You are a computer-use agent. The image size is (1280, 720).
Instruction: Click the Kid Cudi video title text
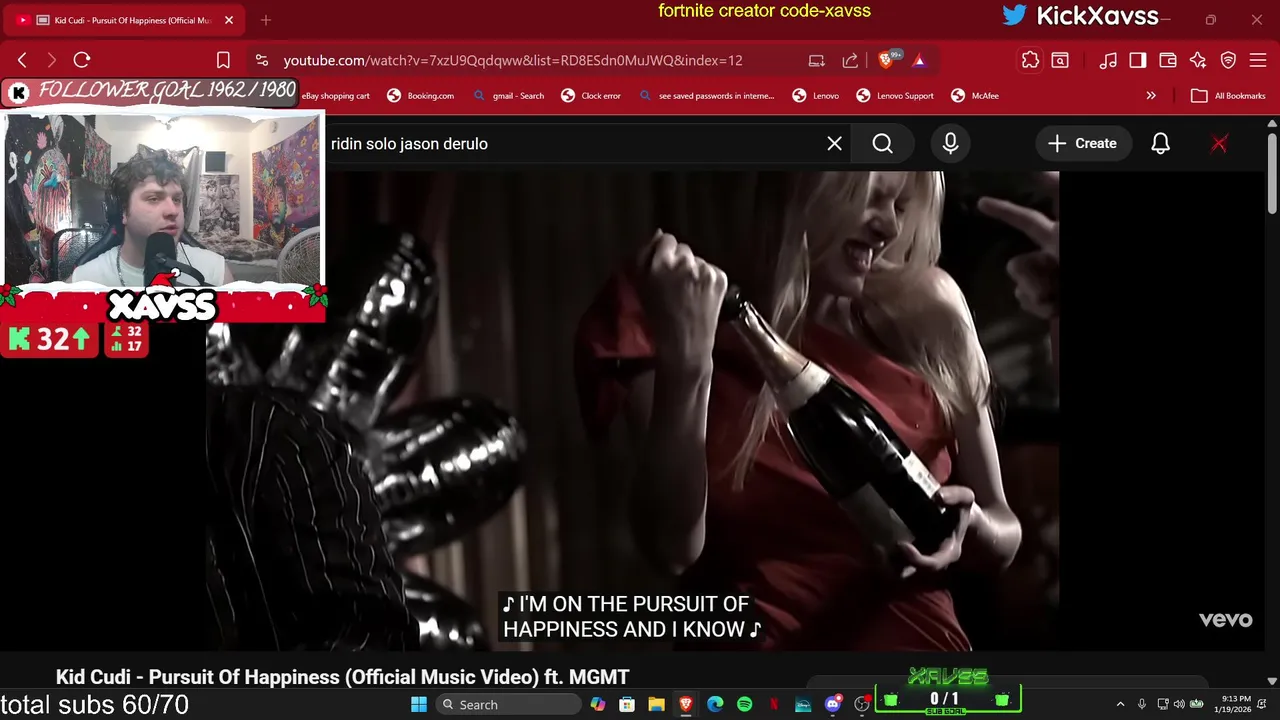coord(342,677)
